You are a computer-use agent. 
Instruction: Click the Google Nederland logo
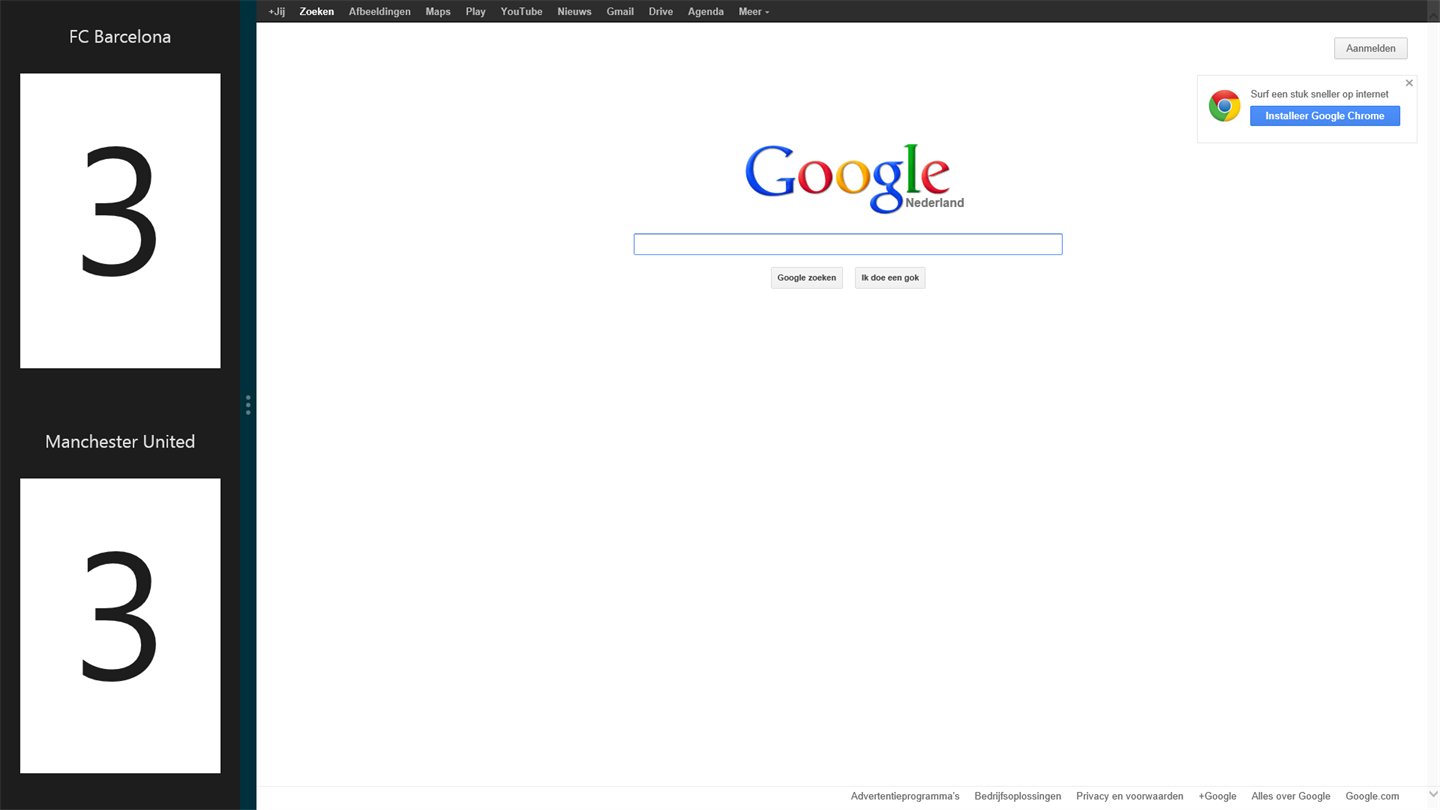click(x=848, y=178)
